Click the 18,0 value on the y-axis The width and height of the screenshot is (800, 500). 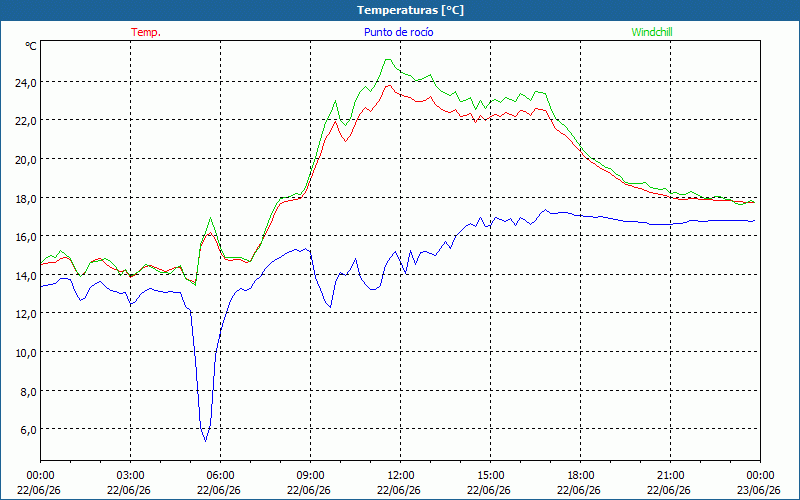coord(25,198)
